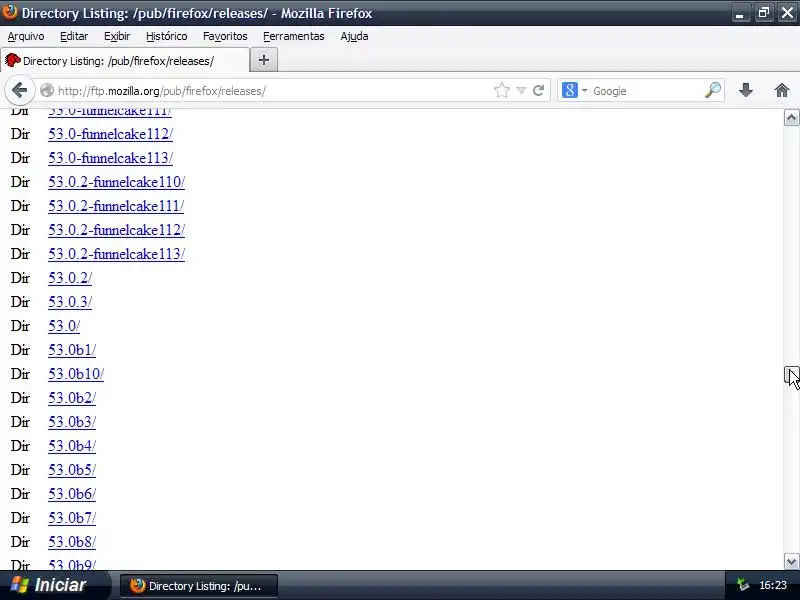
Task: Click the 16:23 taskbar clock
Action: (x=773, y=585)
